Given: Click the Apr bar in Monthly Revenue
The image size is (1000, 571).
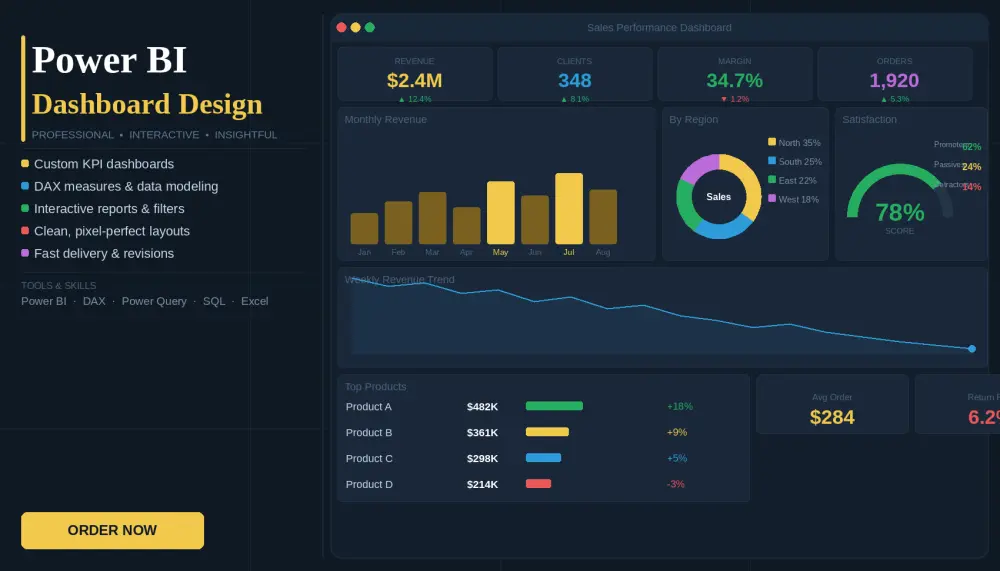Looking at the screenshot, I should point(466,225).
